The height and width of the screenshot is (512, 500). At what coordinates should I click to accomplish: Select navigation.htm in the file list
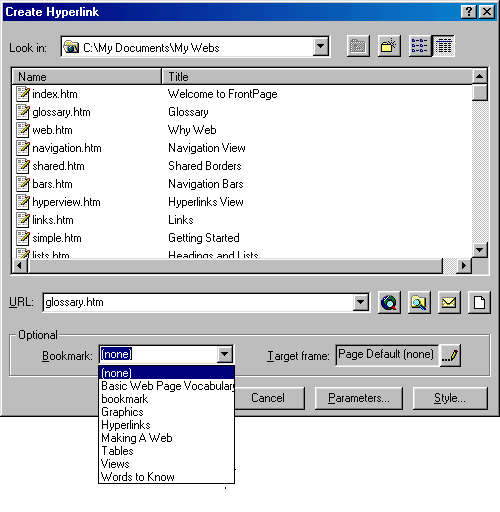click(67, 148)
